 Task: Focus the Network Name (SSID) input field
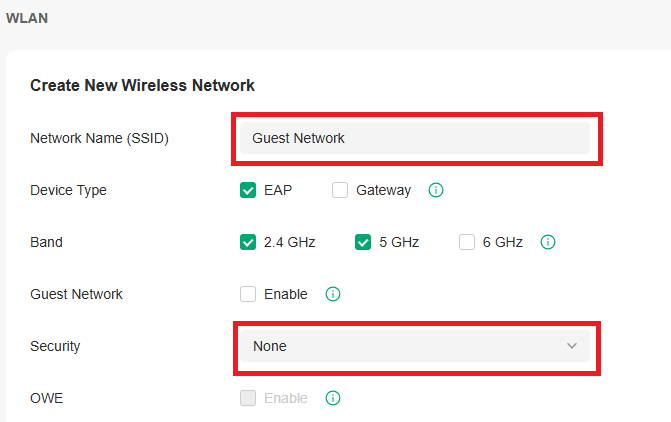[x=415, y=138]
